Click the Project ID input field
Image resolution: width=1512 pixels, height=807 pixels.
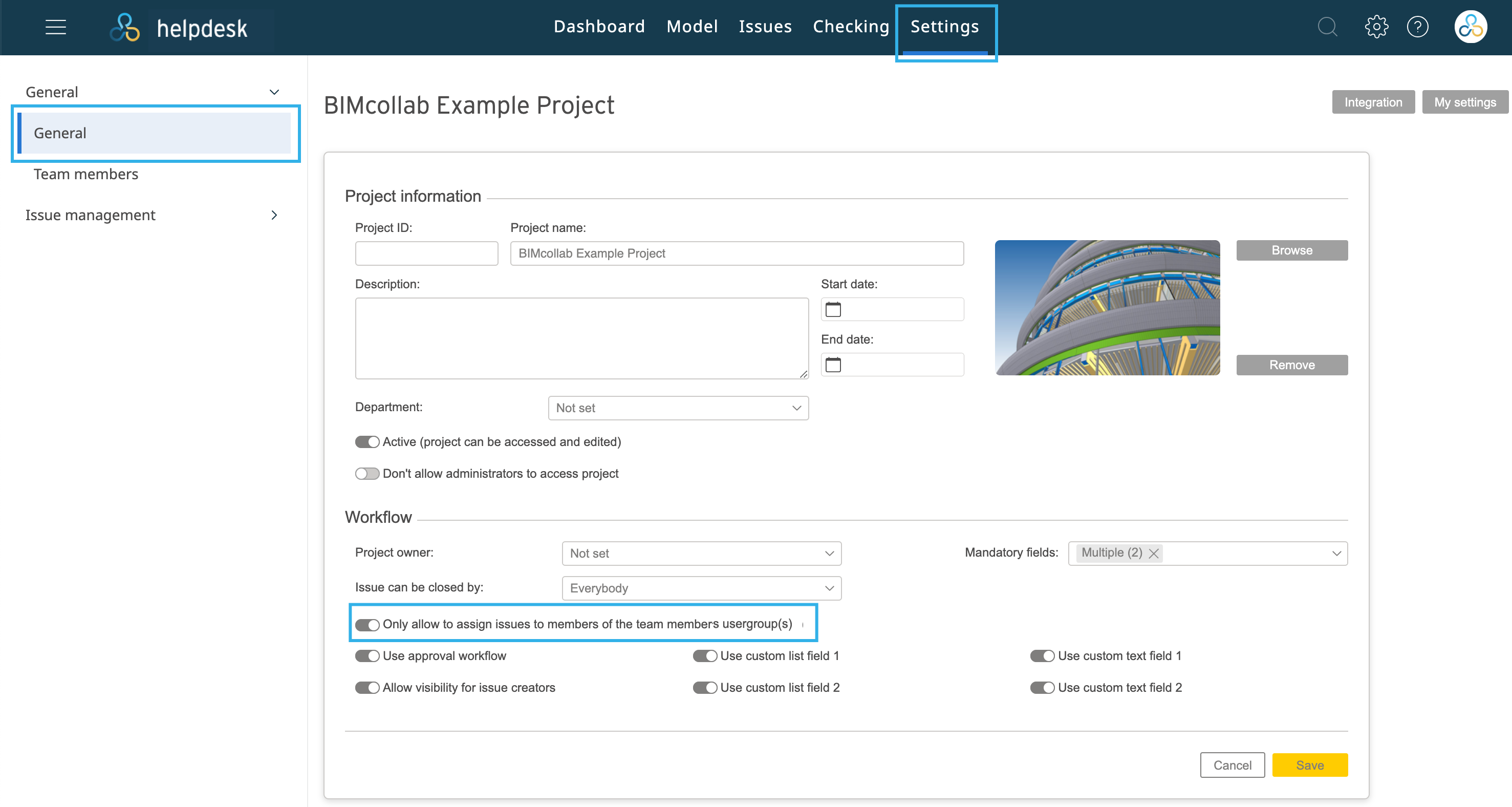point(427,254)
